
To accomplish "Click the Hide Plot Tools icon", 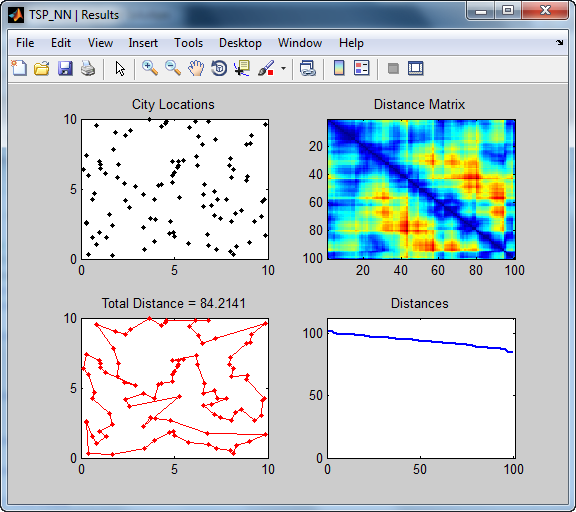I will [x=393, y=68].
